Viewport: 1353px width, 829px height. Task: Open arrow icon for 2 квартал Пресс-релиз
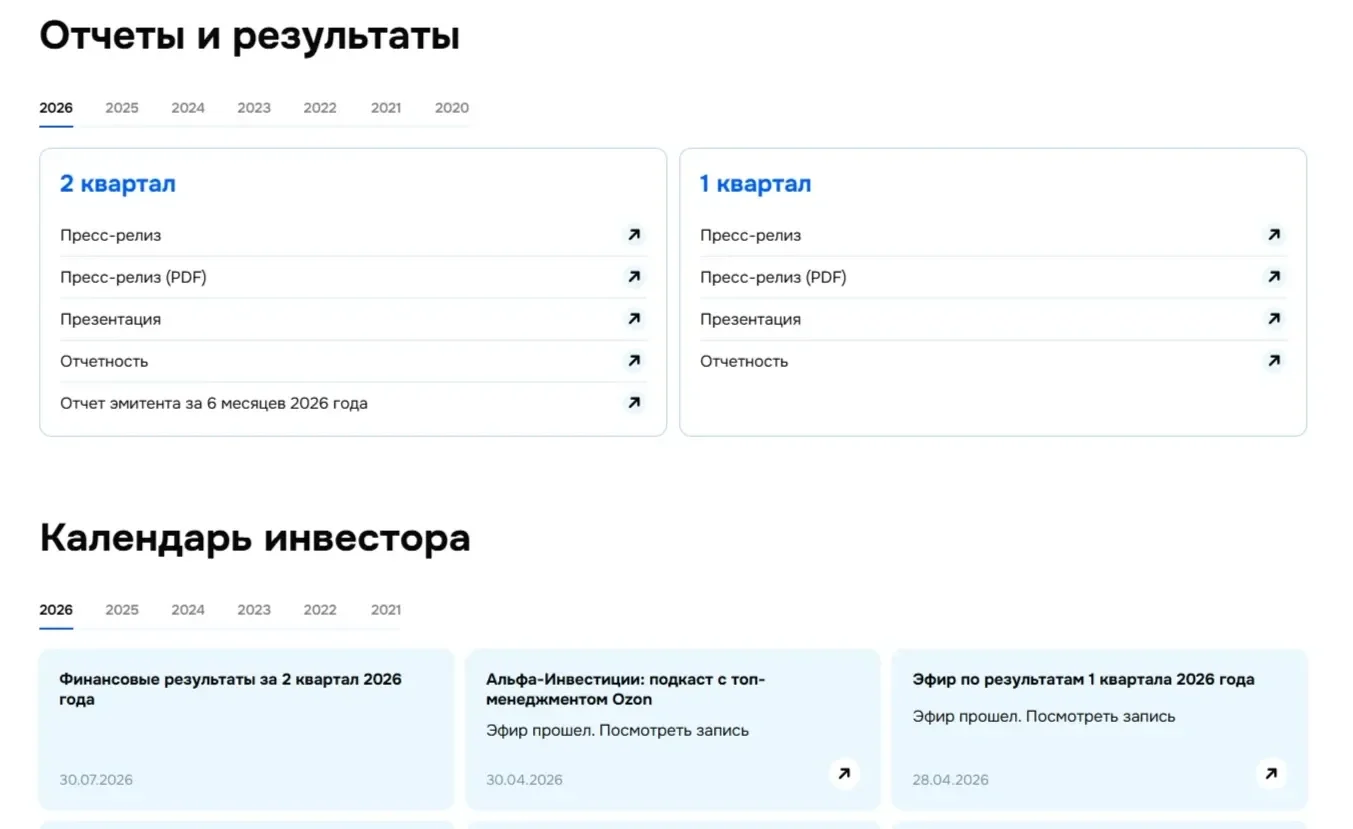(x=633, y=235)
